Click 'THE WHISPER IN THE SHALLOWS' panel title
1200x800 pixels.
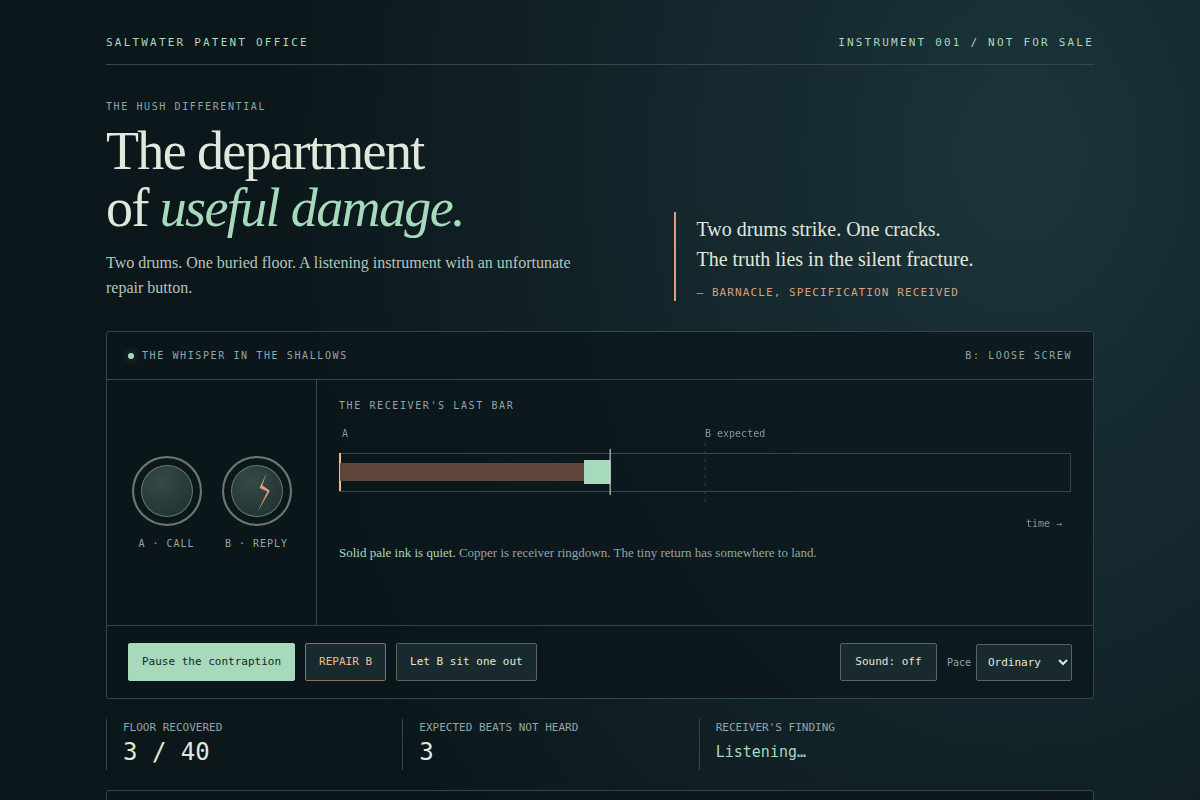(x=245, y=355)
